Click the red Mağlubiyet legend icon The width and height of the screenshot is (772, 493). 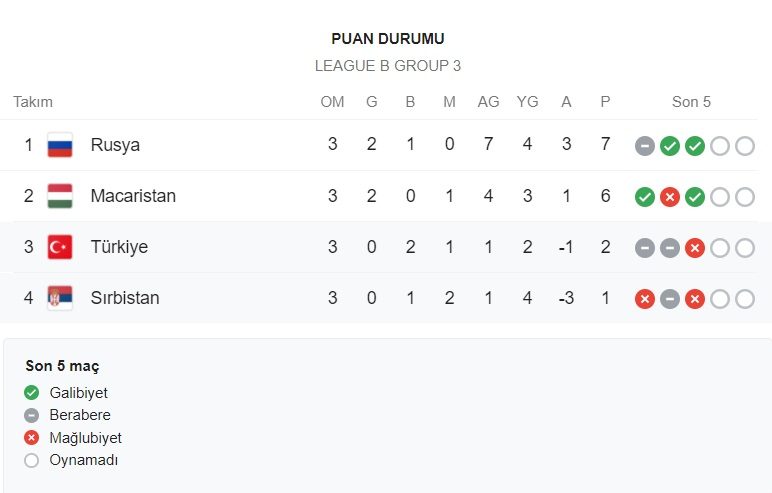tap(32, 437)
